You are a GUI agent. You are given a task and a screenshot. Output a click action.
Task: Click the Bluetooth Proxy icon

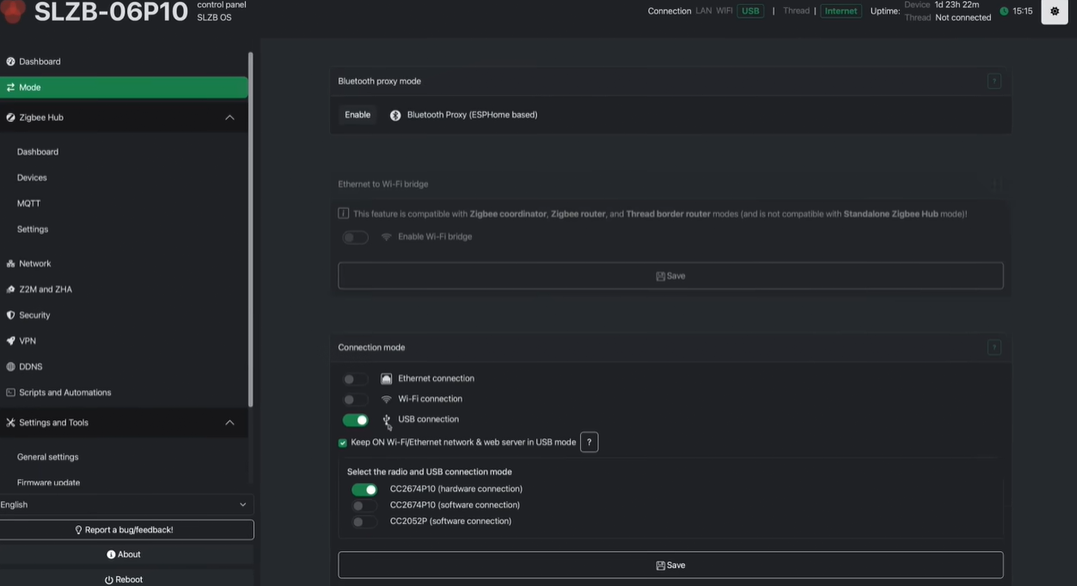[x=395, y=115]
